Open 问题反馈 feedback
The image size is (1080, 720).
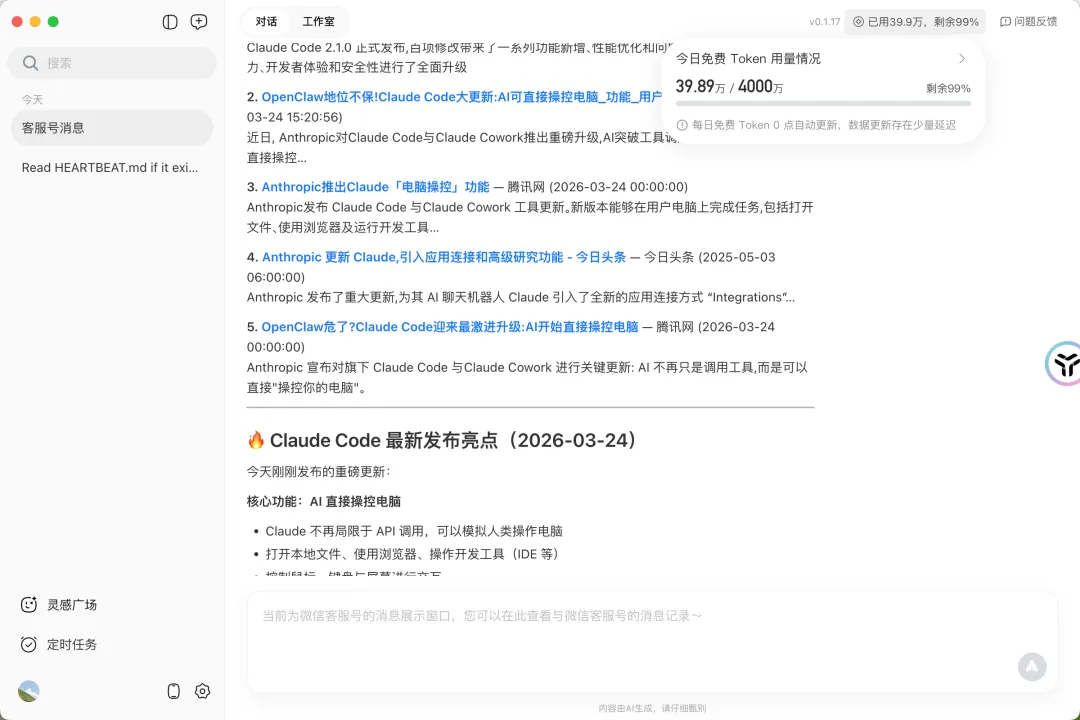coord(1028,22)
